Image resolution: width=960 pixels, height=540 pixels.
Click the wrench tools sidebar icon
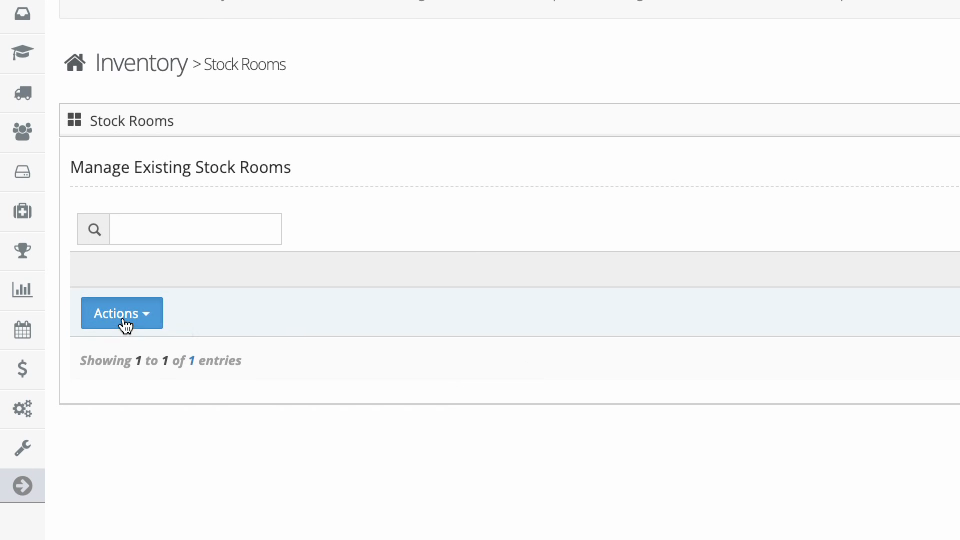[23, 448]
